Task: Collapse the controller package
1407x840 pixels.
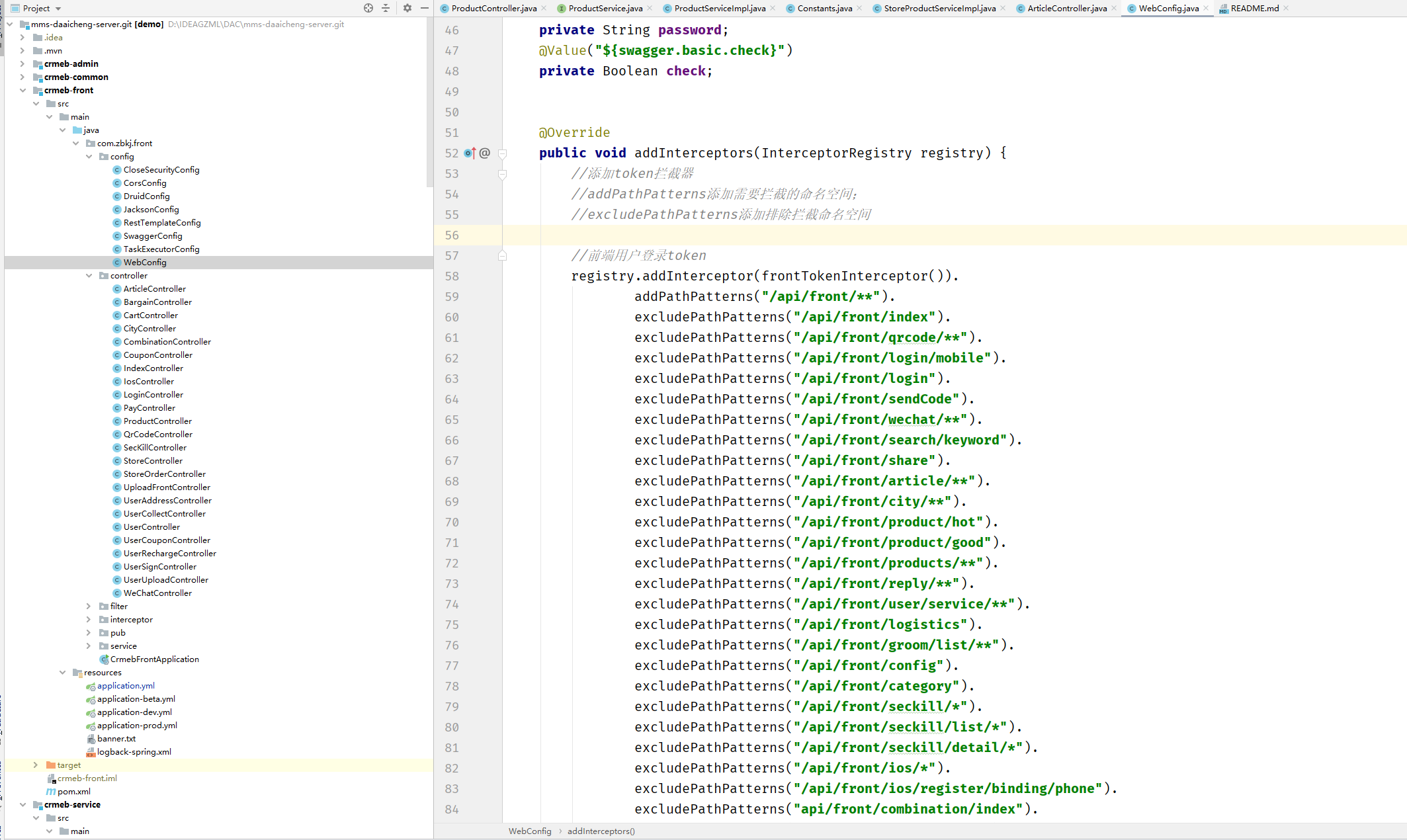Action: coord(89,276)
